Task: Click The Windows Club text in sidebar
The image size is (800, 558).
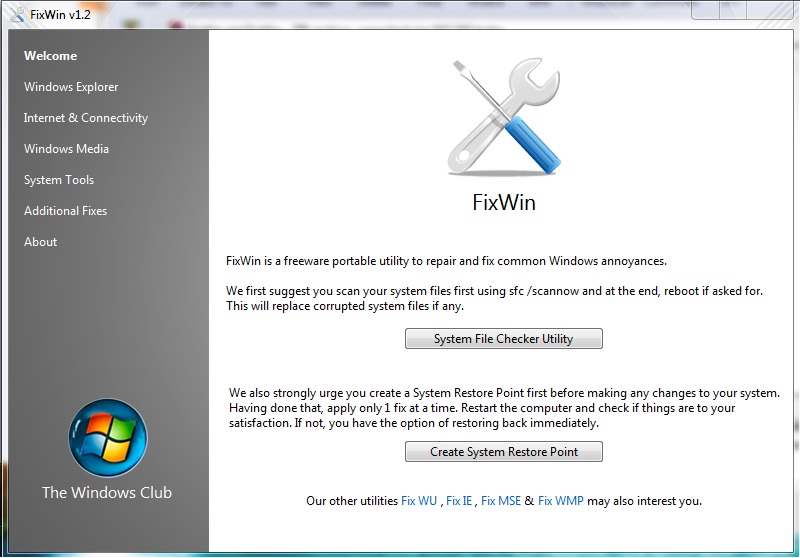Action: [107, 492]
